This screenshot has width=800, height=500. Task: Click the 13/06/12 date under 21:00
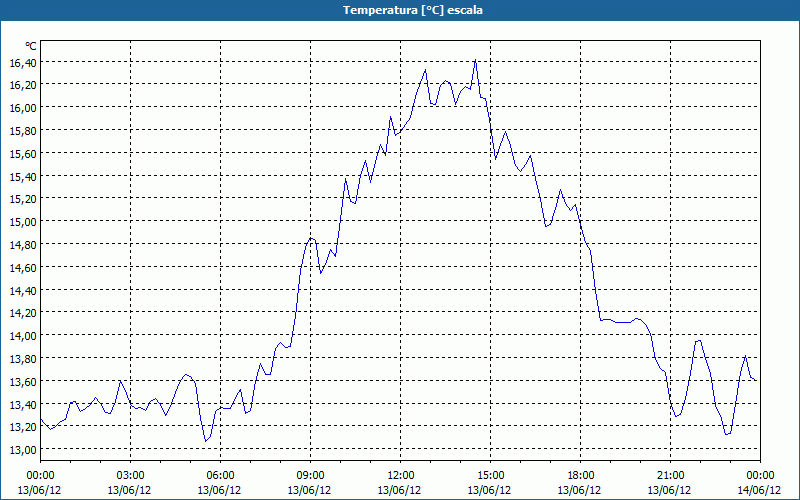tap(669, 490)
